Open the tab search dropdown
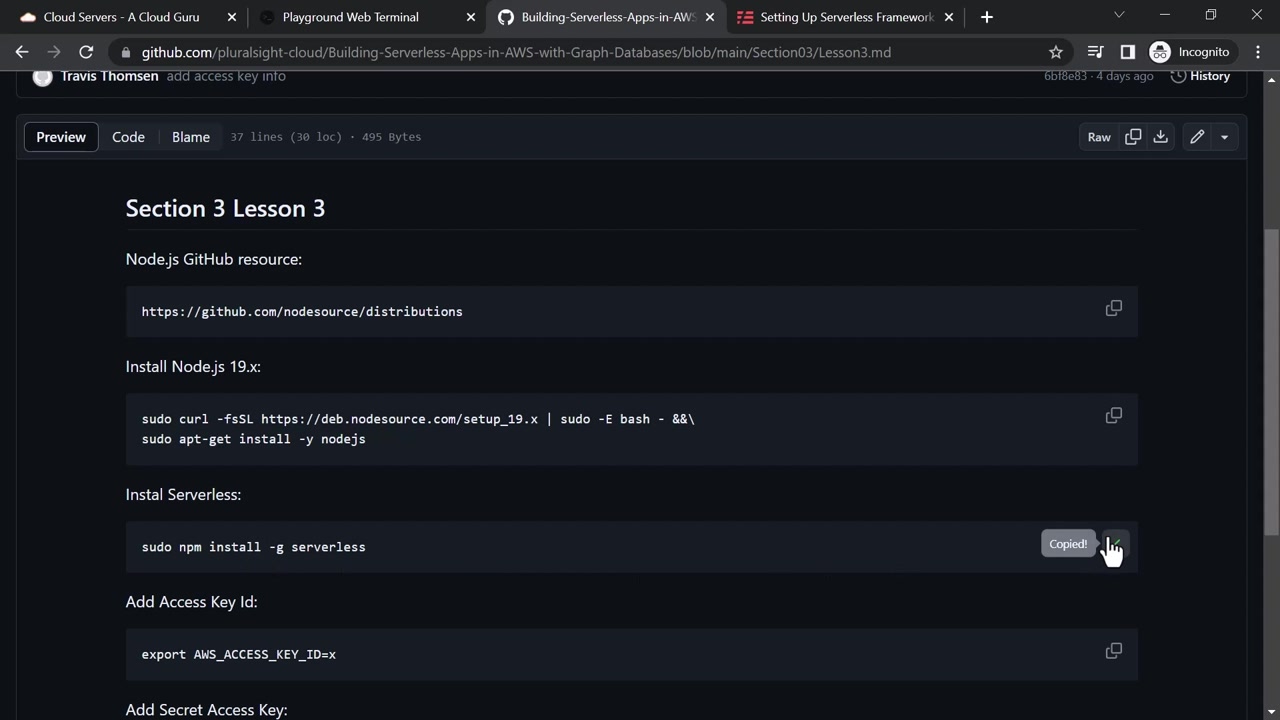Image resolution: width=1280 pixels, height=720 pixels. 1119,15
